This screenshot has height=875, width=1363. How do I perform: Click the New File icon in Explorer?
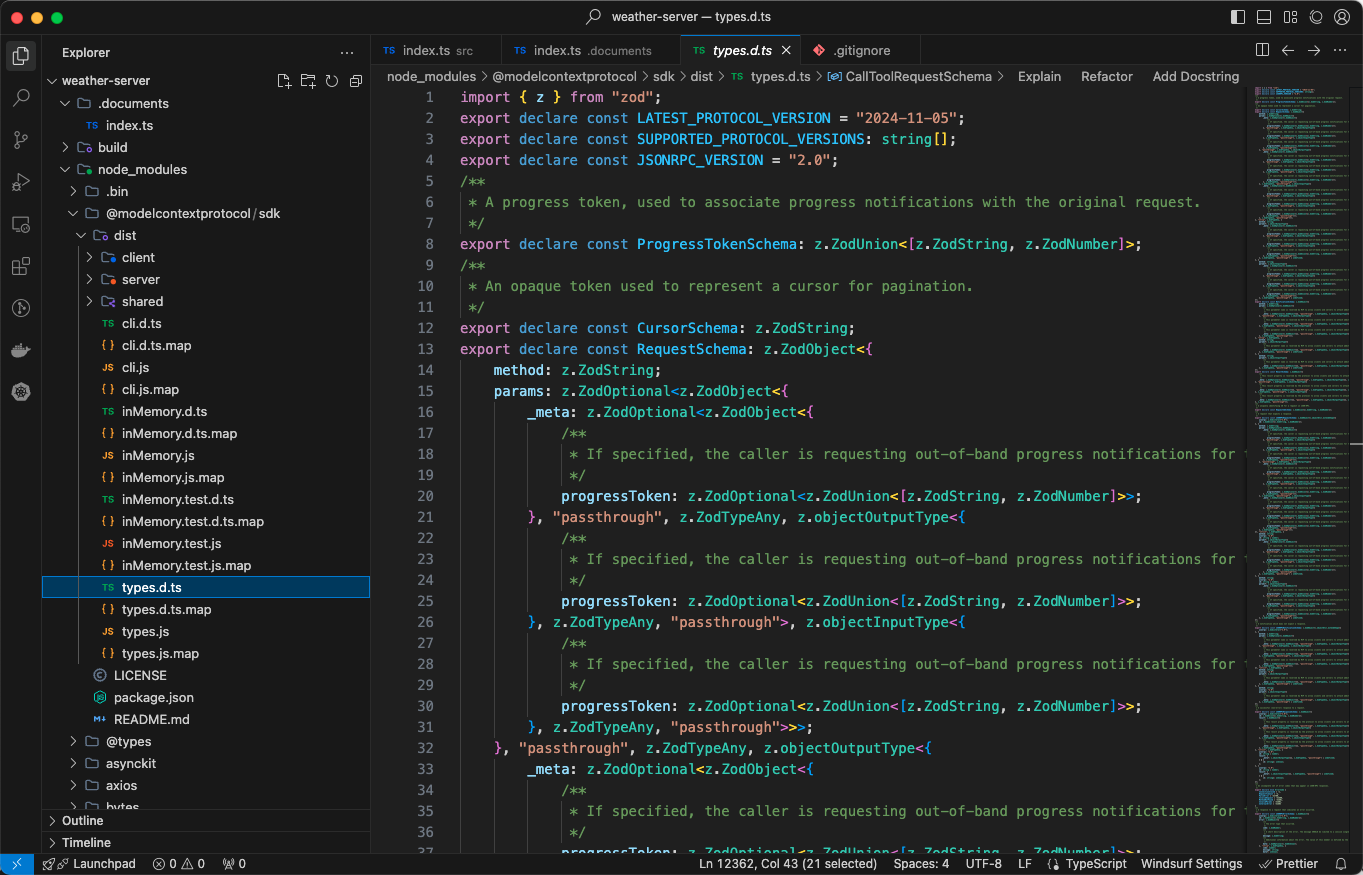point(284,81)
